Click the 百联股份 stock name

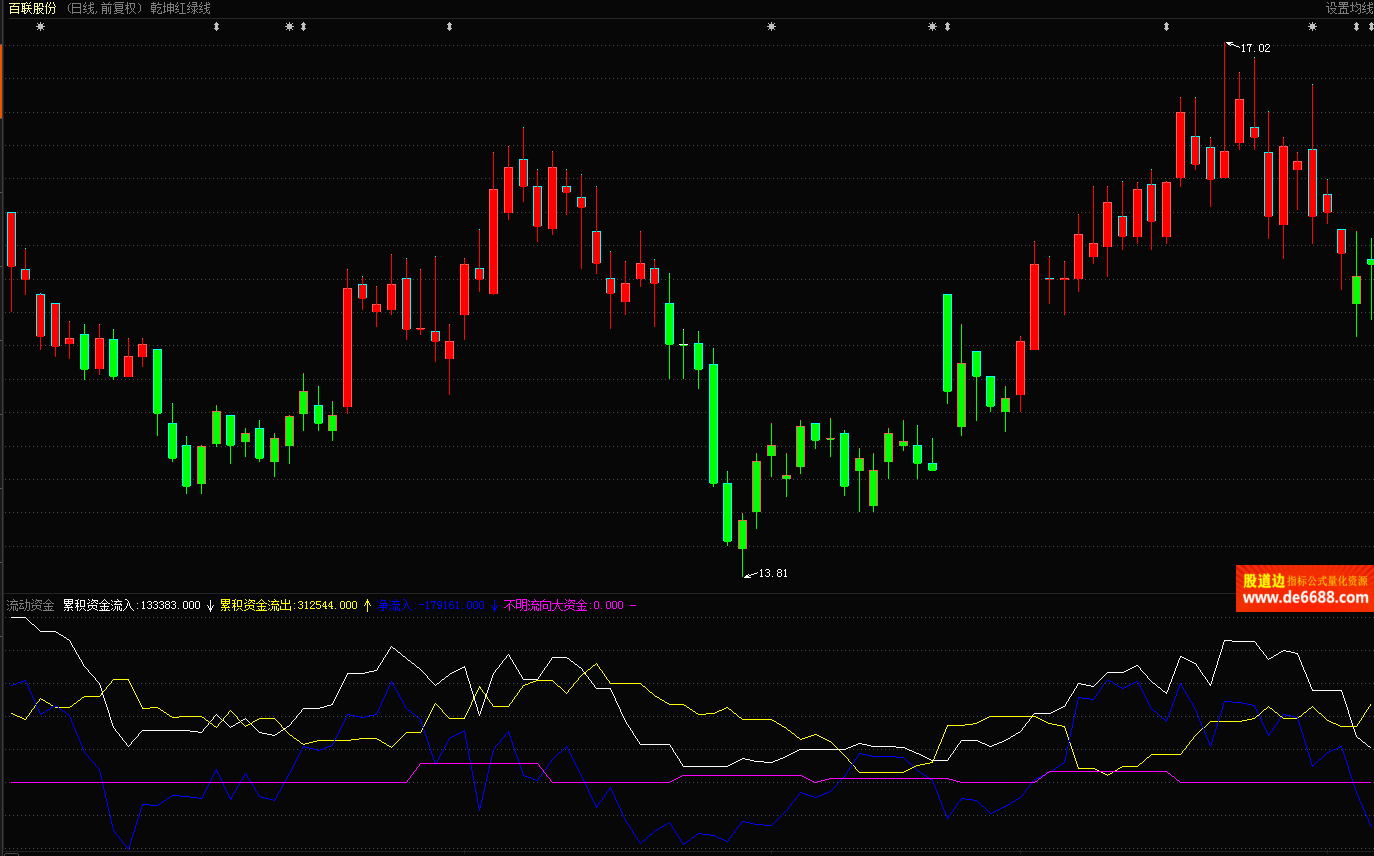click(x=32, y=8)
